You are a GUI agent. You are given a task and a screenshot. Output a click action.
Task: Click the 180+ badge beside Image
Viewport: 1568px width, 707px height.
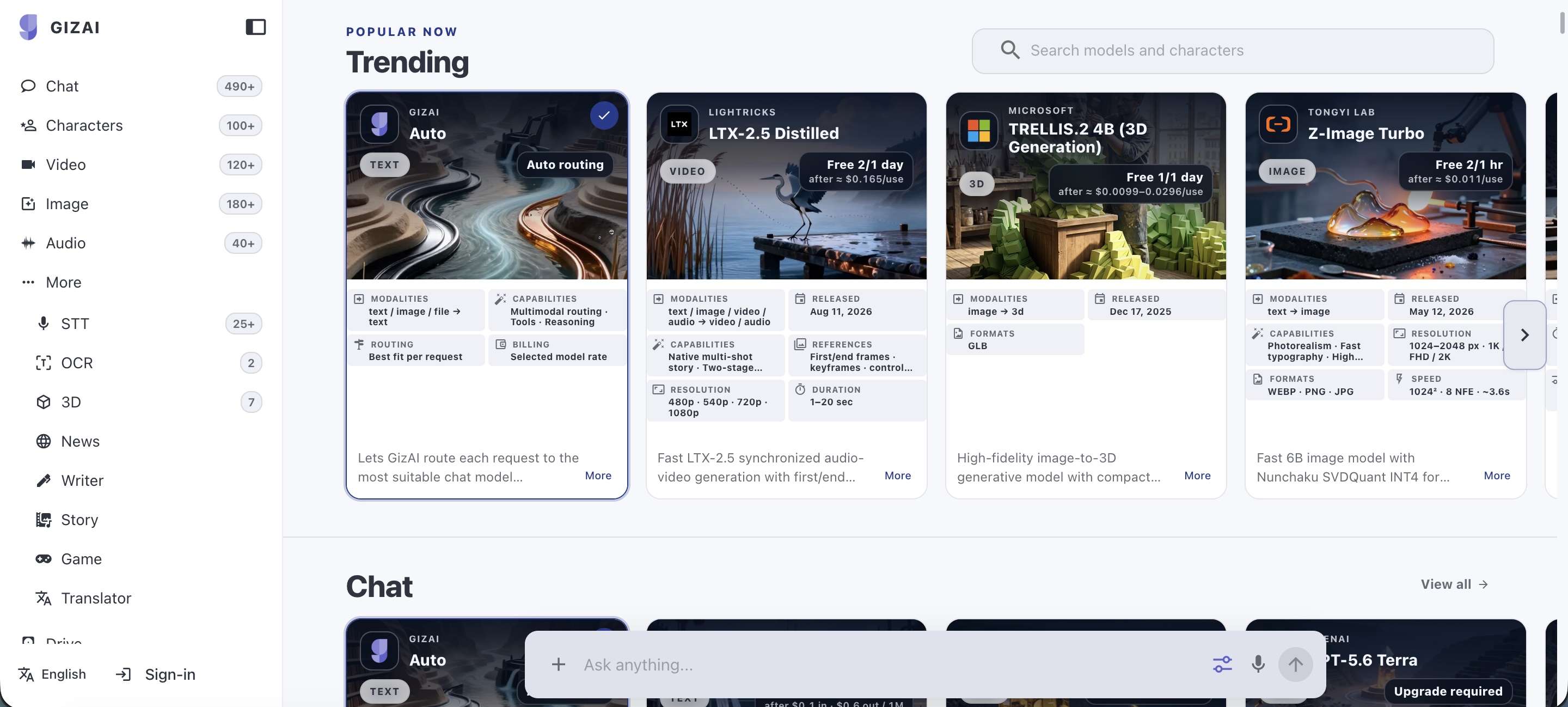tap(241, 204)
